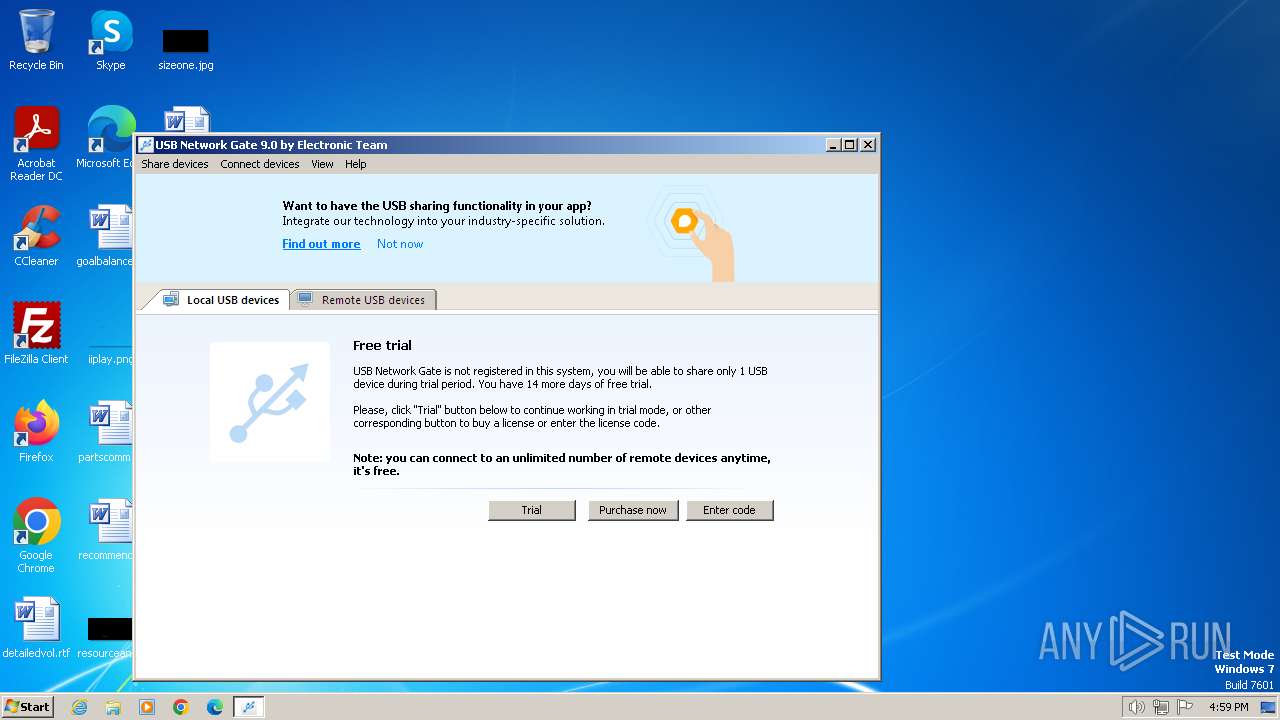Open the CCleaner desktop shortcut
The image size is (1280, 720).
pos(36,236)
